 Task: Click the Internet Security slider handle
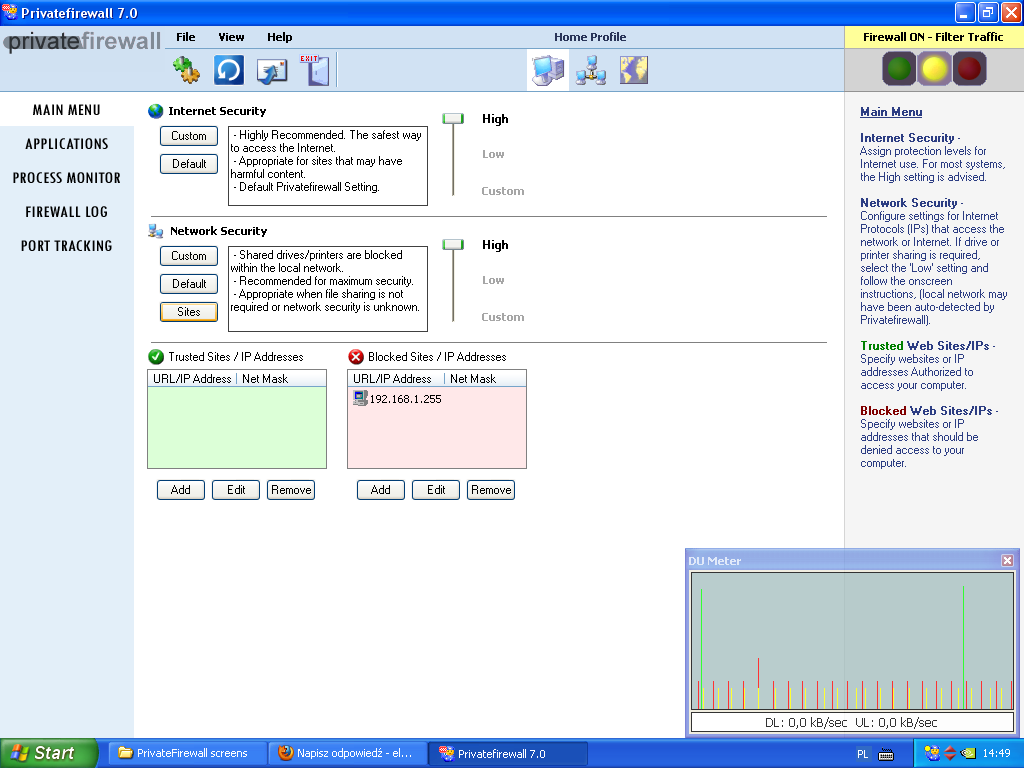pyautogui.click(x=453, y=119)
